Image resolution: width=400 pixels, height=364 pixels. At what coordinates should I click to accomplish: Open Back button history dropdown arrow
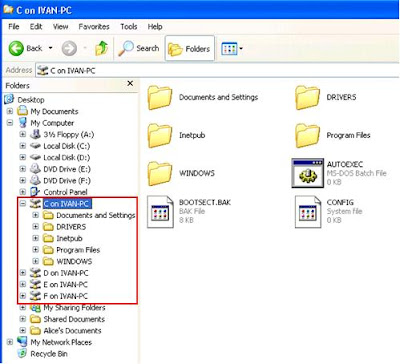pos(50,48)
